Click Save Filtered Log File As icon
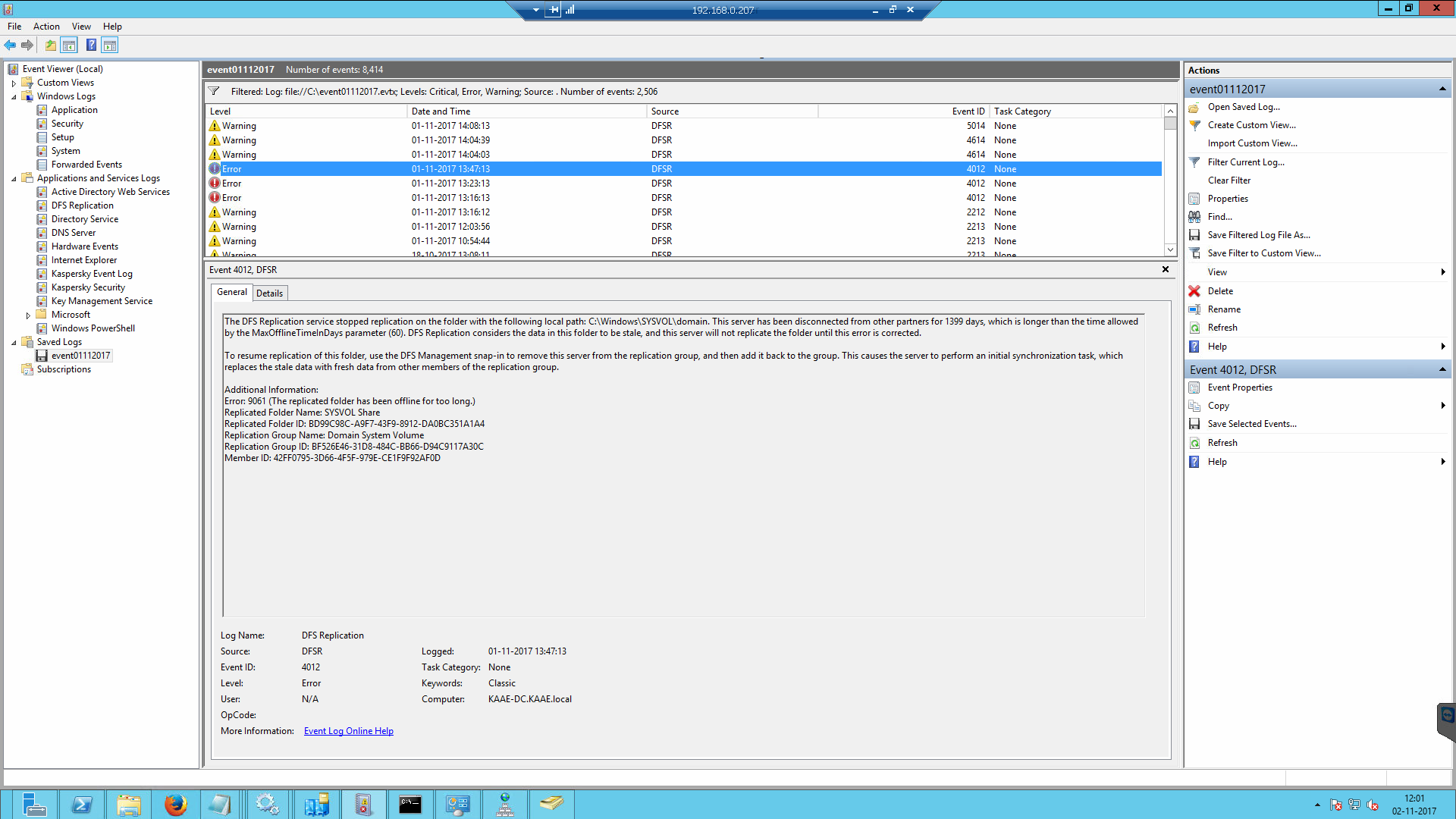Image resolution: width=1456 pixels, height=819 pixels. point(1194,235)
